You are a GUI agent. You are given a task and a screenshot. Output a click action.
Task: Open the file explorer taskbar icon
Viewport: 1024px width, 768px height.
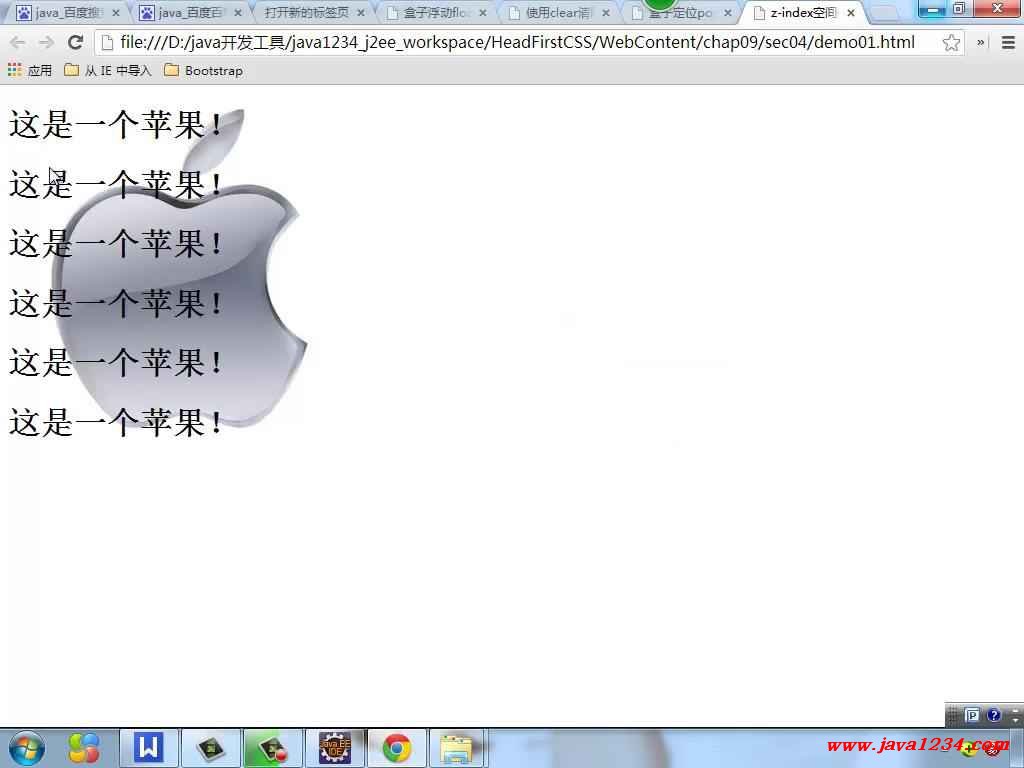coord(456,748)
